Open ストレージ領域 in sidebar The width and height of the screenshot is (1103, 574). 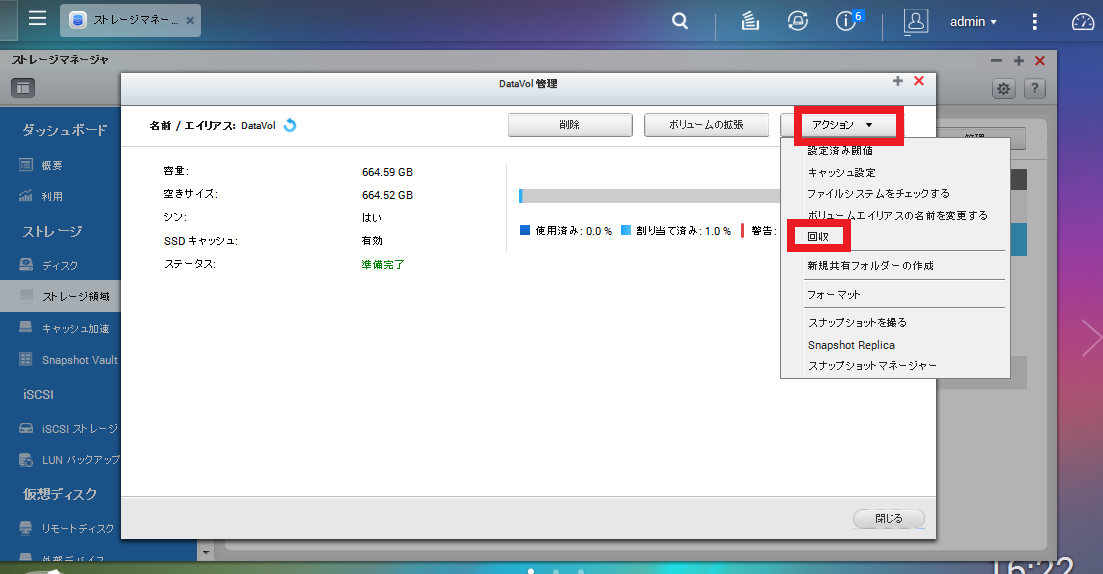click(x=60, y=296)
